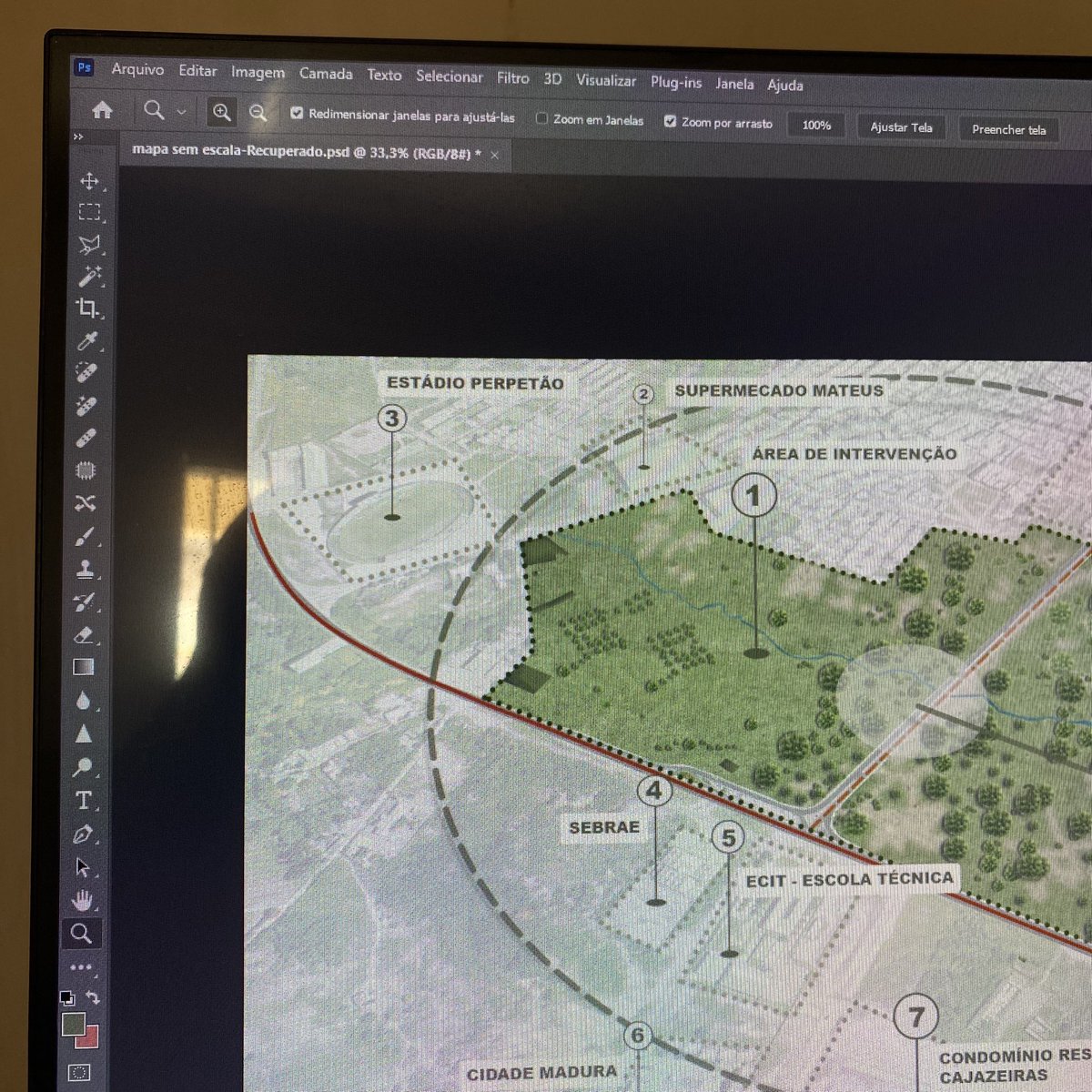Image resolution: width=1092 pixels, height=1092 pixels.
Task: Select the Sharpen triangle tool
Action: pyautogui.click(x=84, y=733)
